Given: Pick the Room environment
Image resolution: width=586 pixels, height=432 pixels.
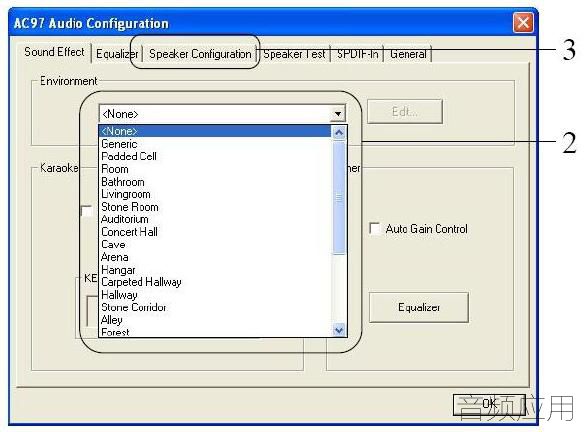Looking at the screenshot, I should 215,169.
